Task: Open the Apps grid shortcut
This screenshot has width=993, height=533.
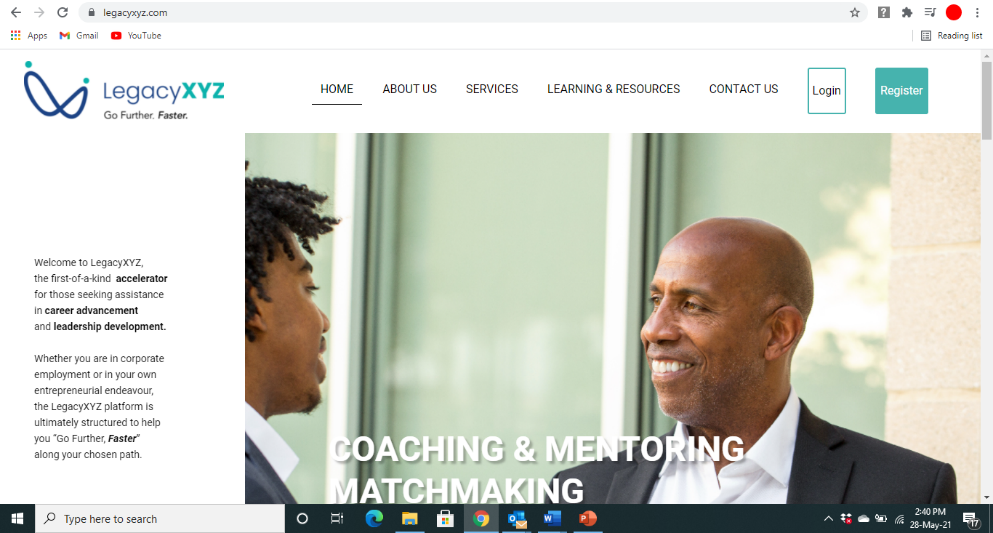Action: point(29,35)
